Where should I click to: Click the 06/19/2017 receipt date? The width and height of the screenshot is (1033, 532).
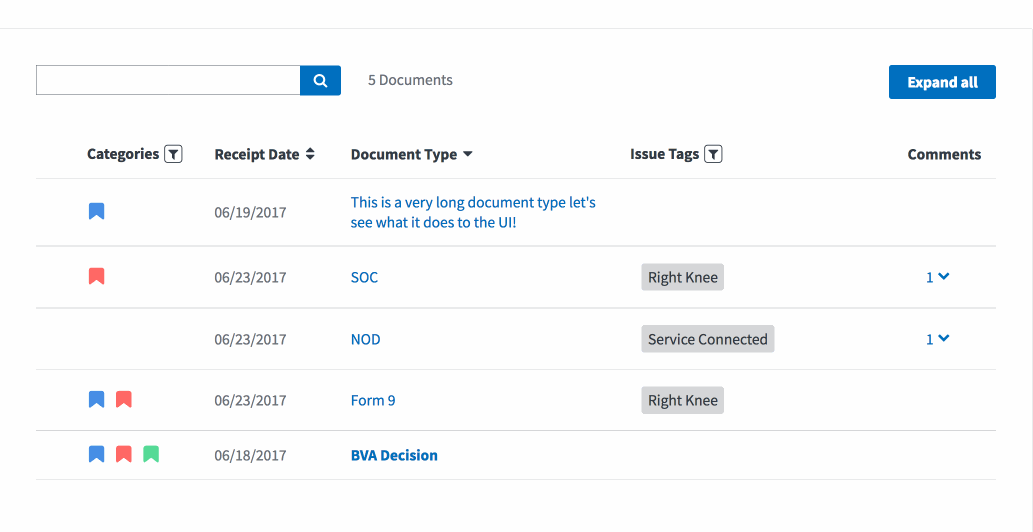(250, 213)
